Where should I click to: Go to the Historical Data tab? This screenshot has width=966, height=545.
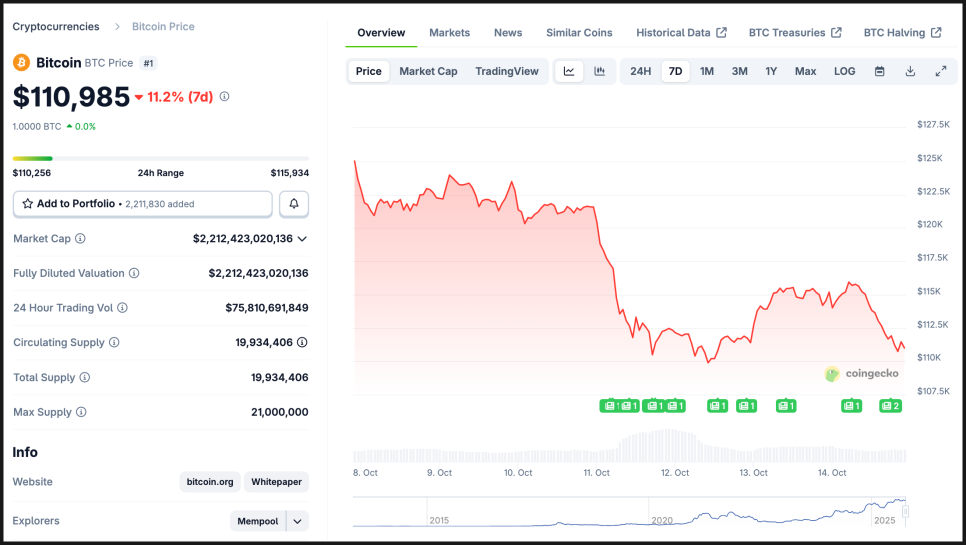[680, 33]
